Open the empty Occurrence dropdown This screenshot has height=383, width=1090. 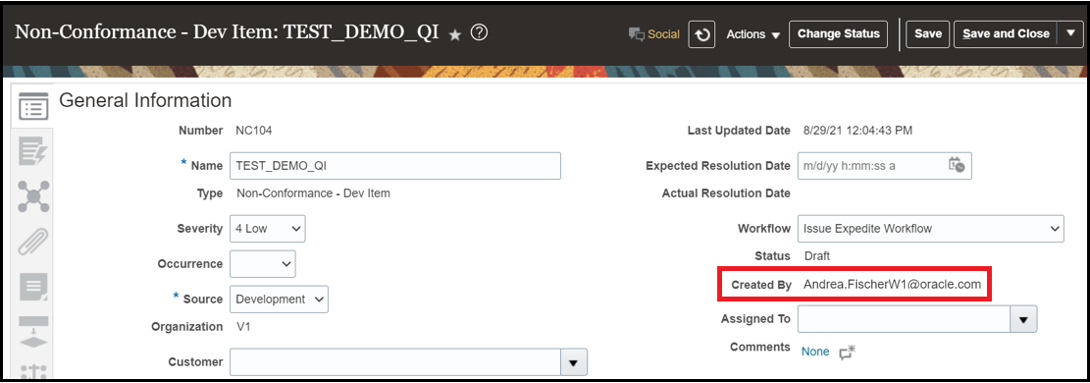262,263
